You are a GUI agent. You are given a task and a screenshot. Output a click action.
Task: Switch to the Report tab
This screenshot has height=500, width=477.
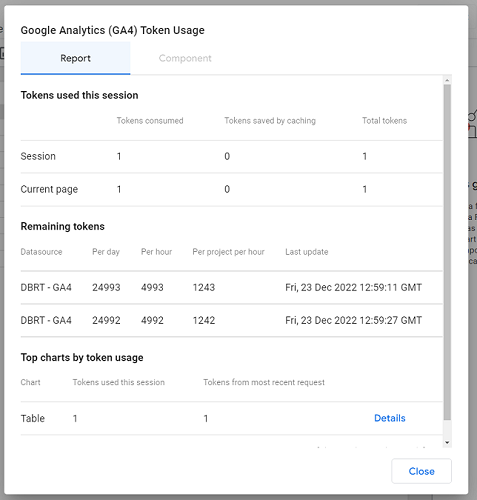pos(75,58)
